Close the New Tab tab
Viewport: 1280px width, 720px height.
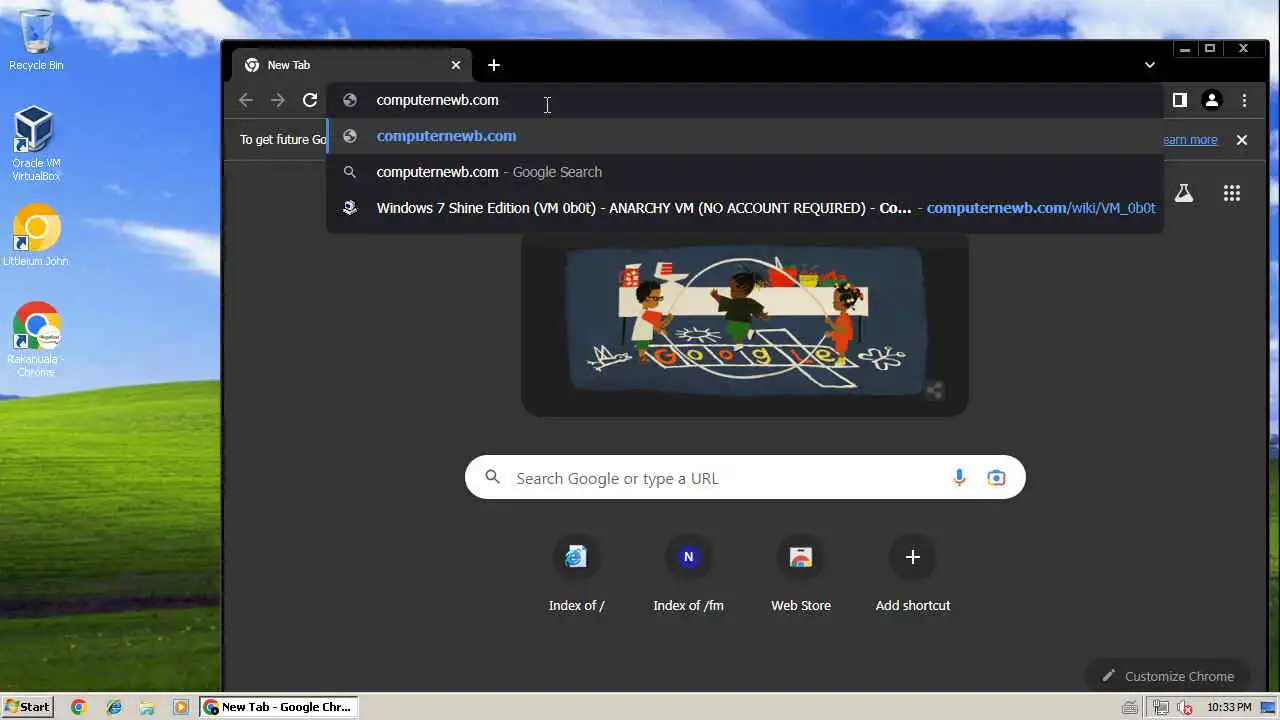[x=456, y=65]
